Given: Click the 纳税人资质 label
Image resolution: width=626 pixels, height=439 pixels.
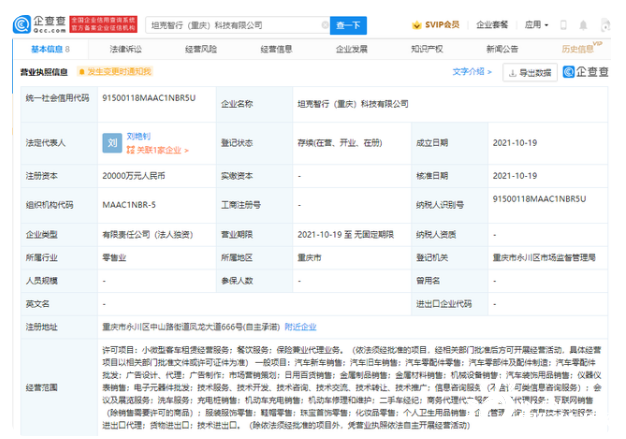Looking at the screenshot, I should coord(436,235).
